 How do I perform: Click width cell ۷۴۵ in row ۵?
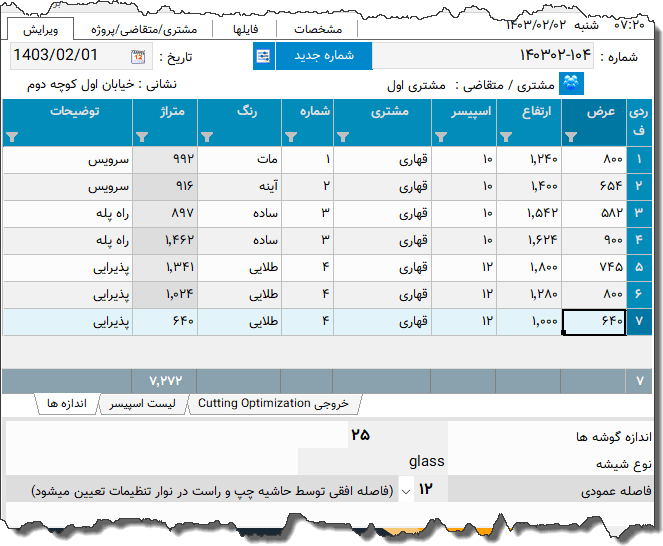(594, 267)
